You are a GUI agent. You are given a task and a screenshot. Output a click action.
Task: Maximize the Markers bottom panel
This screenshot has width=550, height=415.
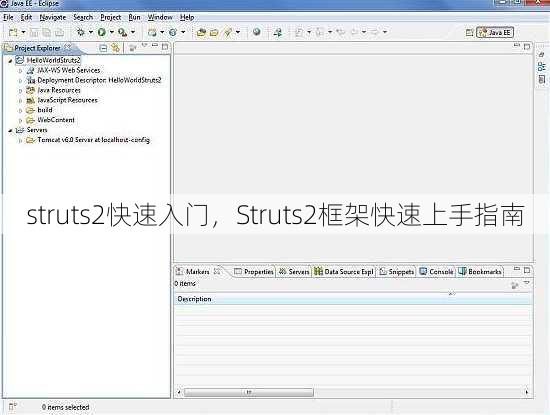527,270
